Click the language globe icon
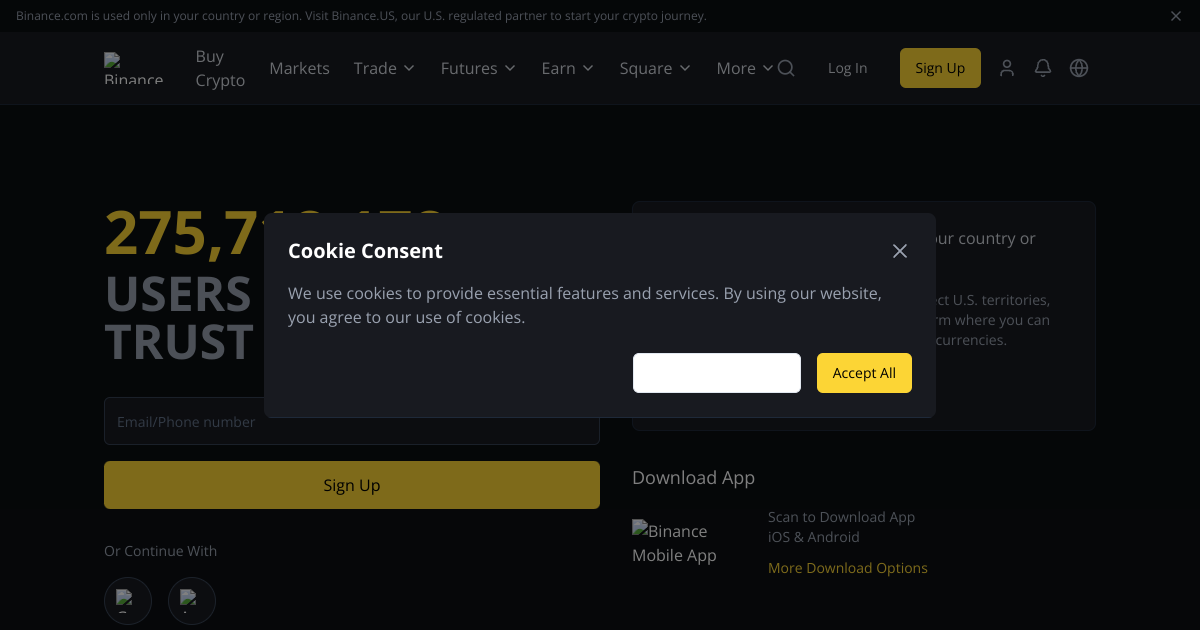This screenshot has width=1200, height=630. pos(1079,68)
